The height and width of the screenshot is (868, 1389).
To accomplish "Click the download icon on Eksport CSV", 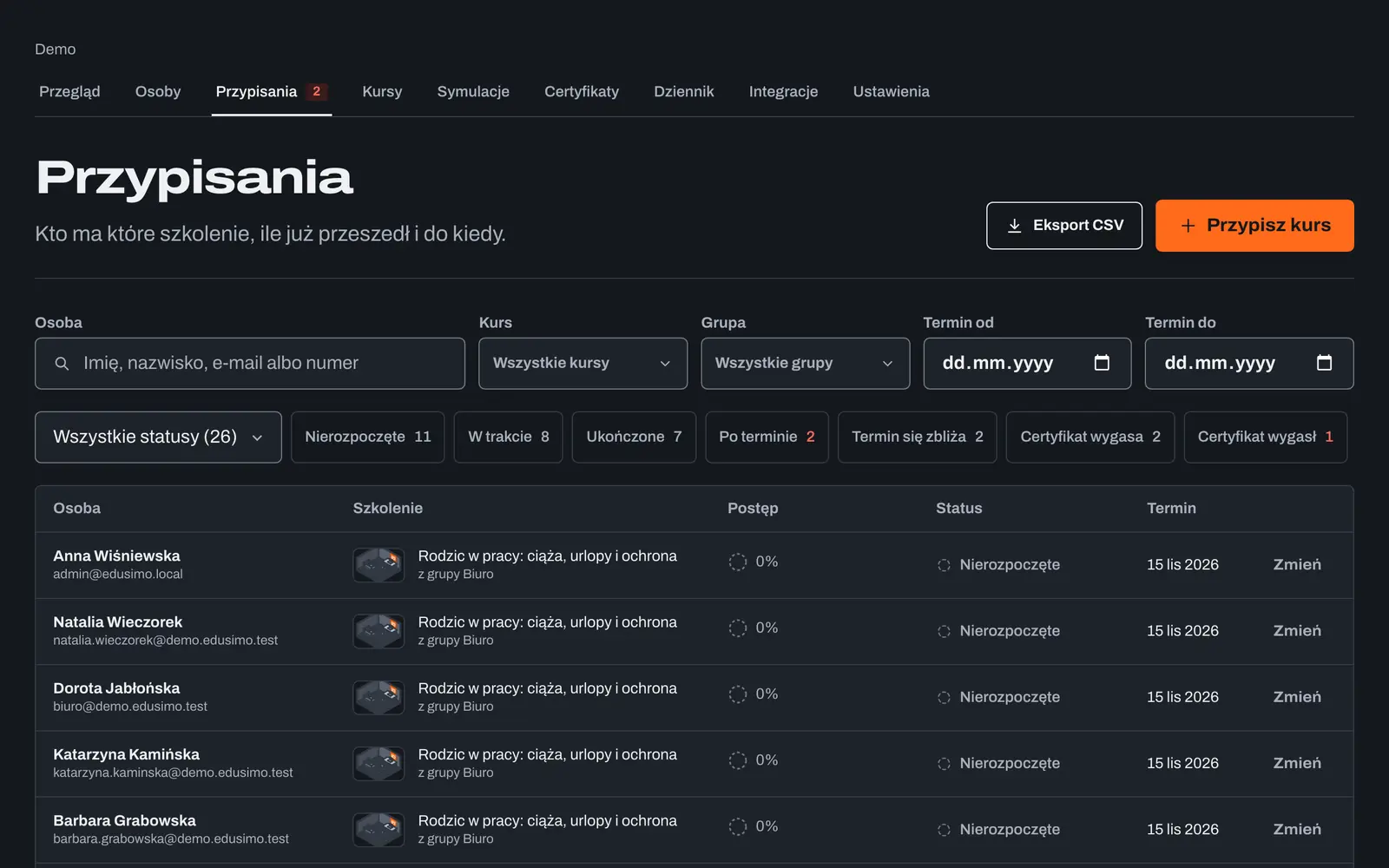I will 1014,226.
